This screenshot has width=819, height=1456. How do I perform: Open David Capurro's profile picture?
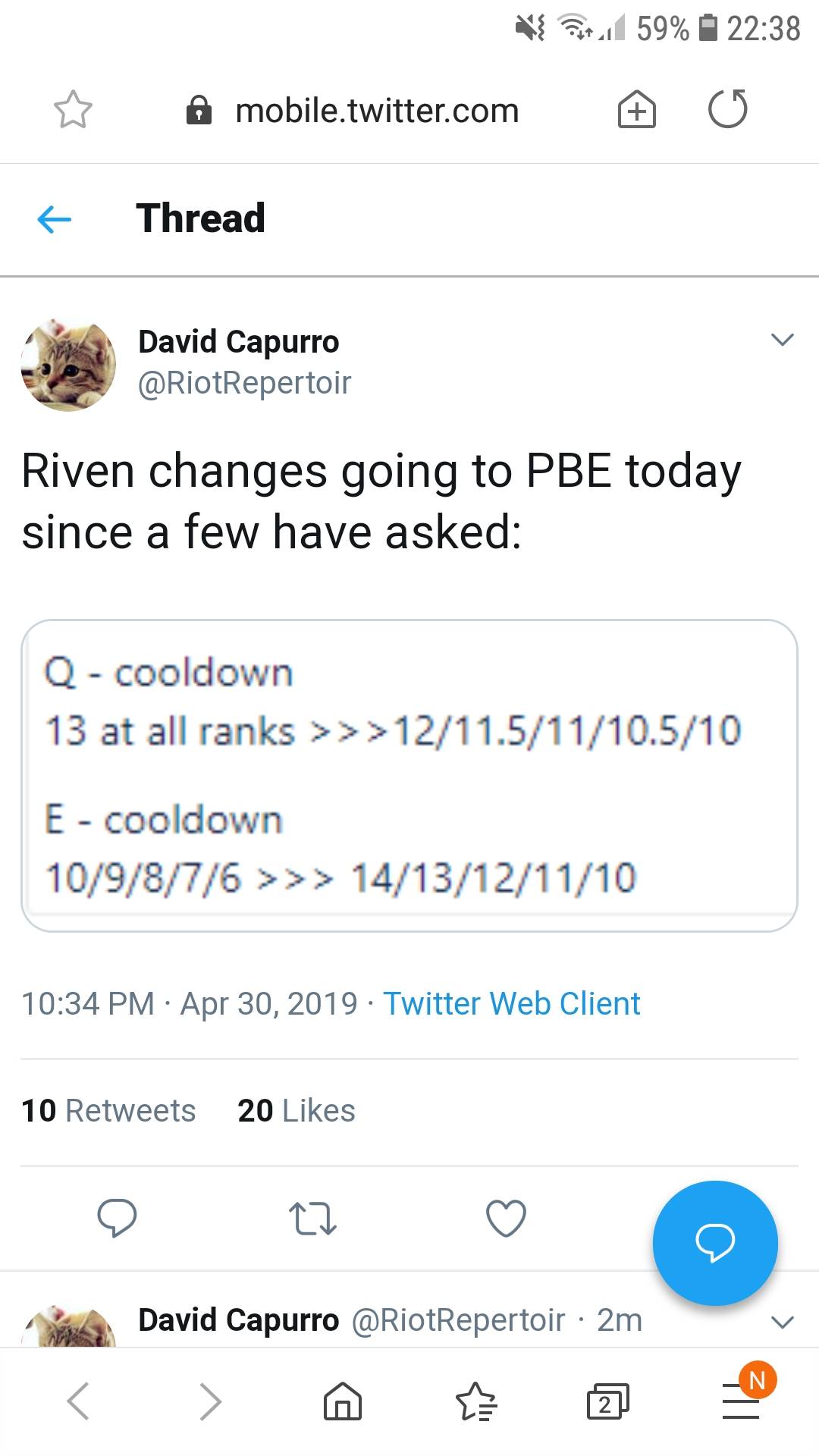coord(68,365)
